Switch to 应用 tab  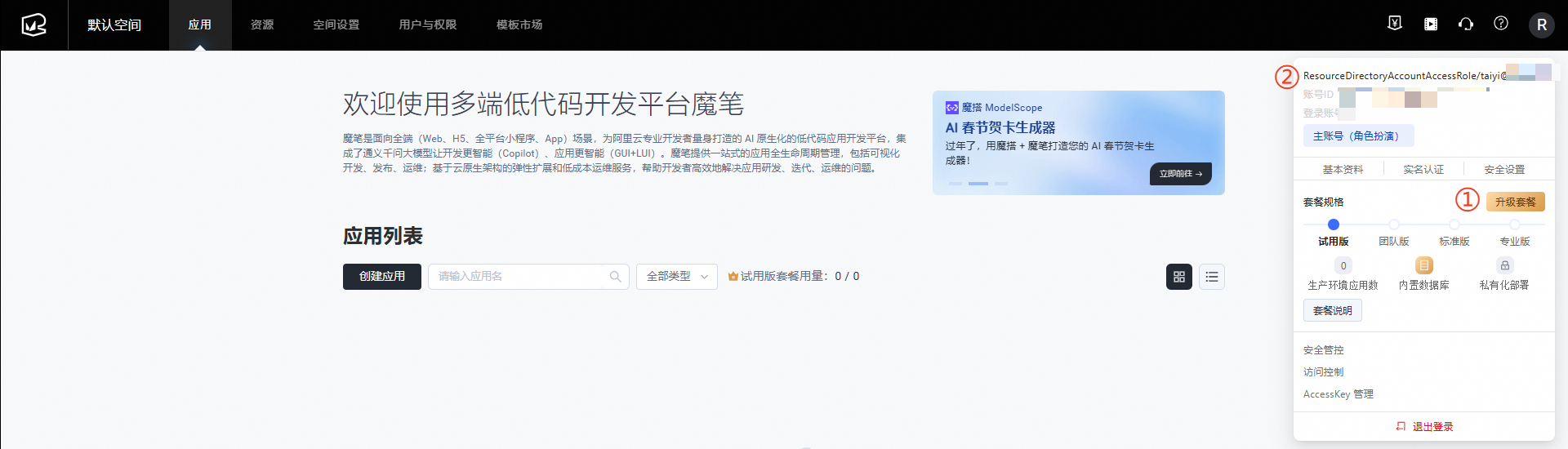click(x=200, y=25)
